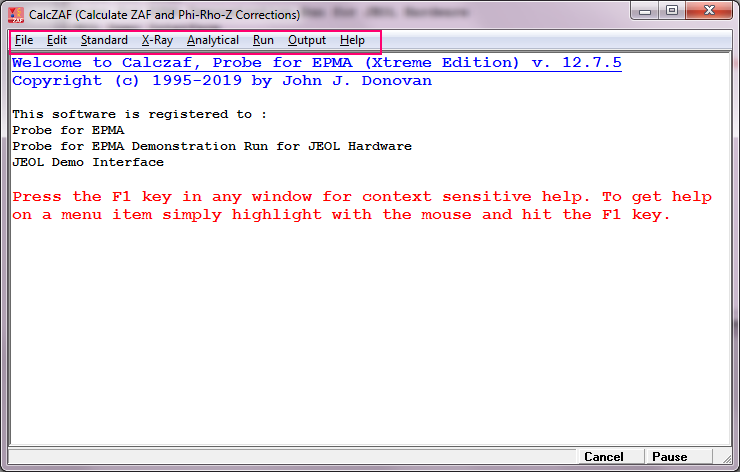Open the Help menu
The width and height of the screenshot is (740, 472).
[352, 40]
